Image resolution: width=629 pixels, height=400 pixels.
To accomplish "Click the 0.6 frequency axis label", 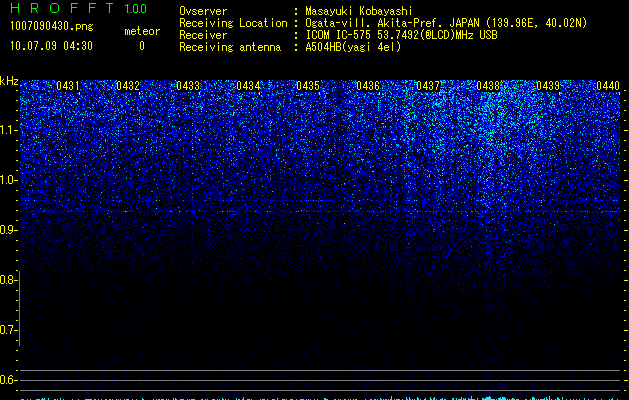I will (8, 380).
